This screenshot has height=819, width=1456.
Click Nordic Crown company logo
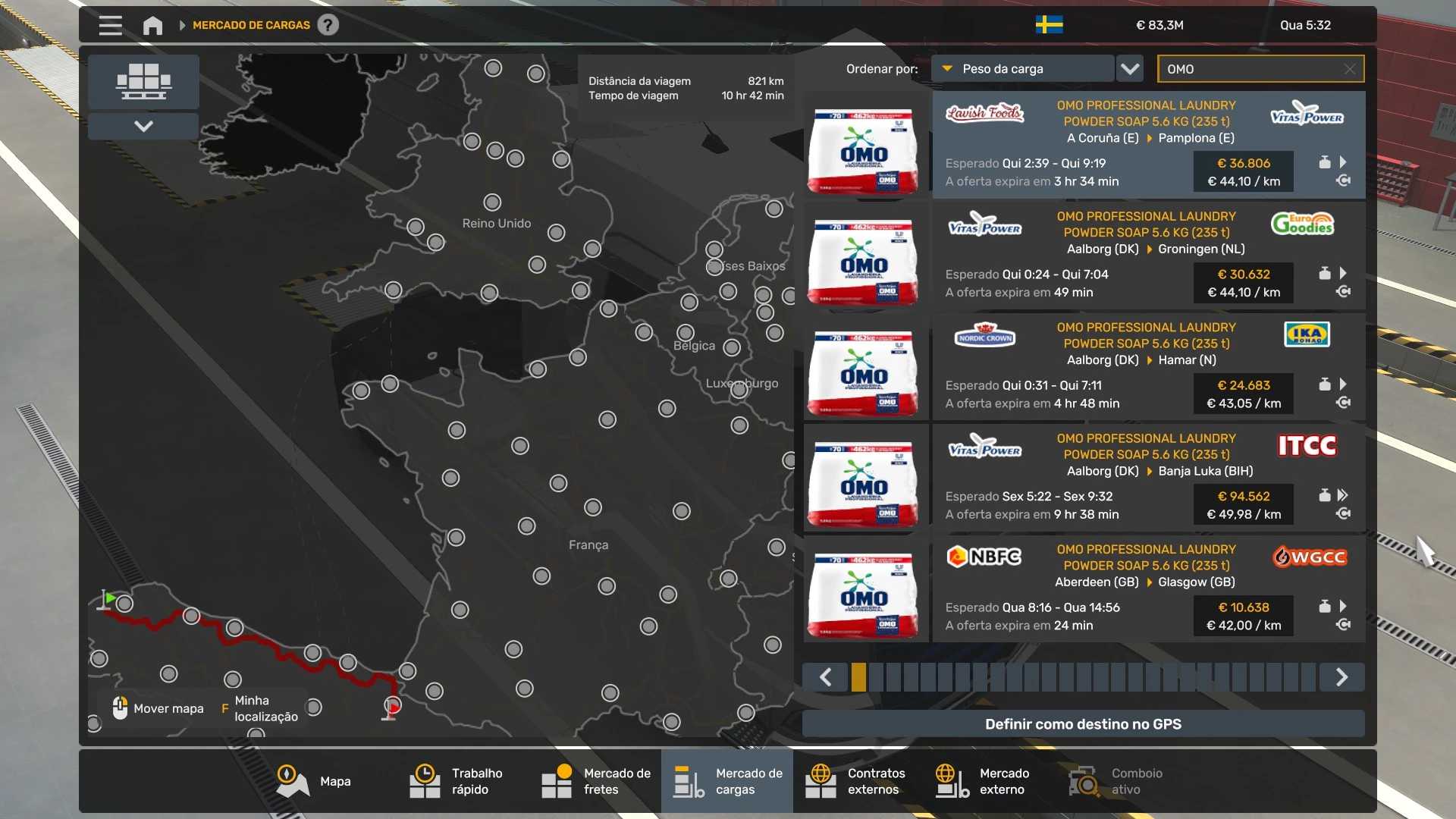pyautogui.click(x=984, y=335)
